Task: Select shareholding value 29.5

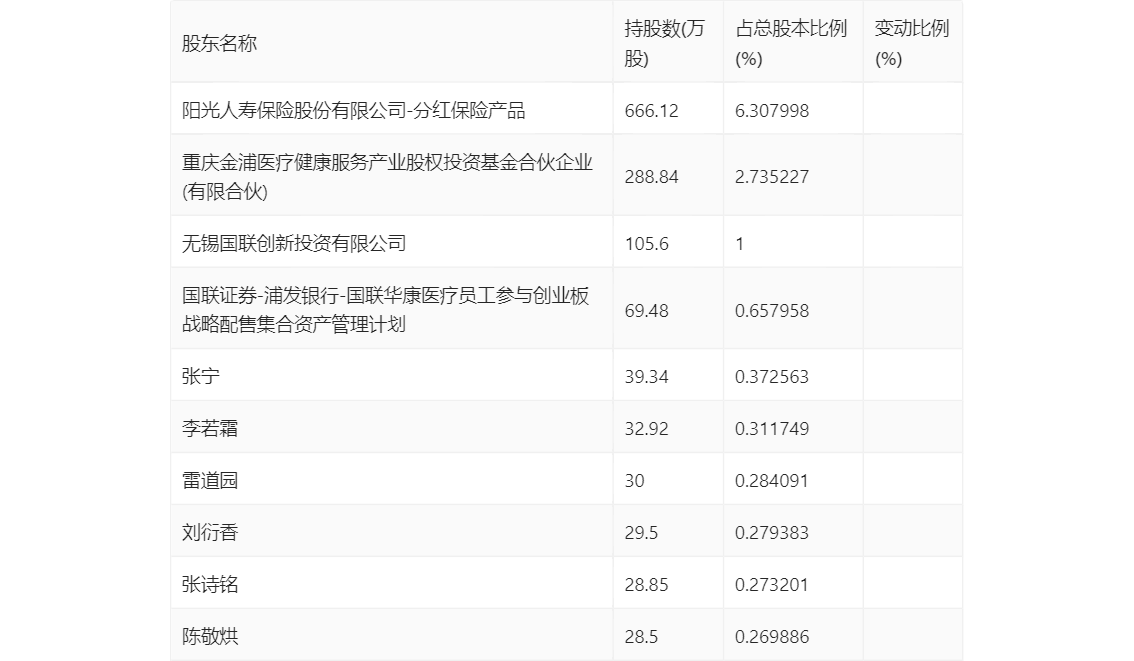Action: [641, 533]
